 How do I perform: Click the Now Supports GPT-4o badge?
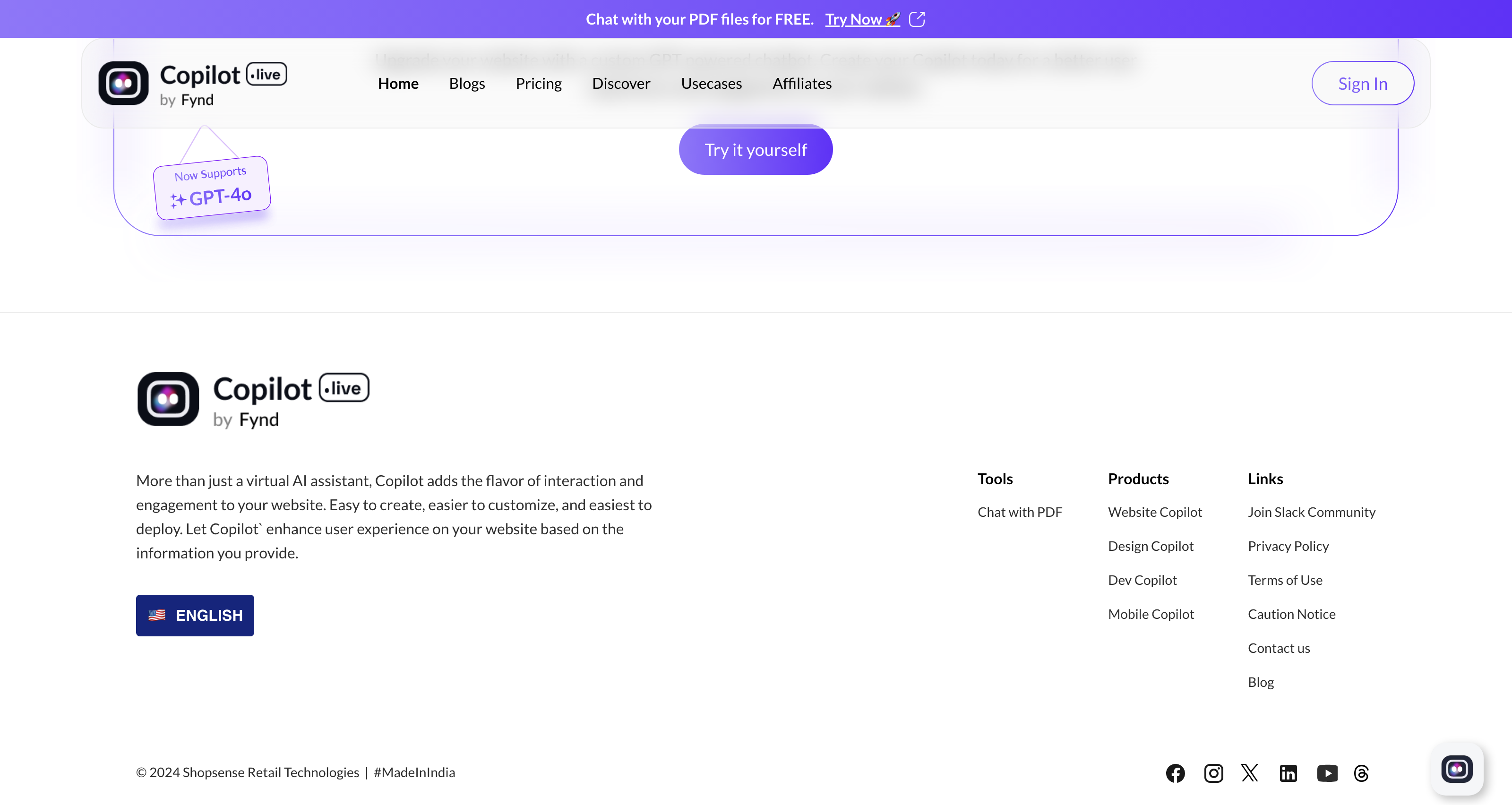[212, 188]
